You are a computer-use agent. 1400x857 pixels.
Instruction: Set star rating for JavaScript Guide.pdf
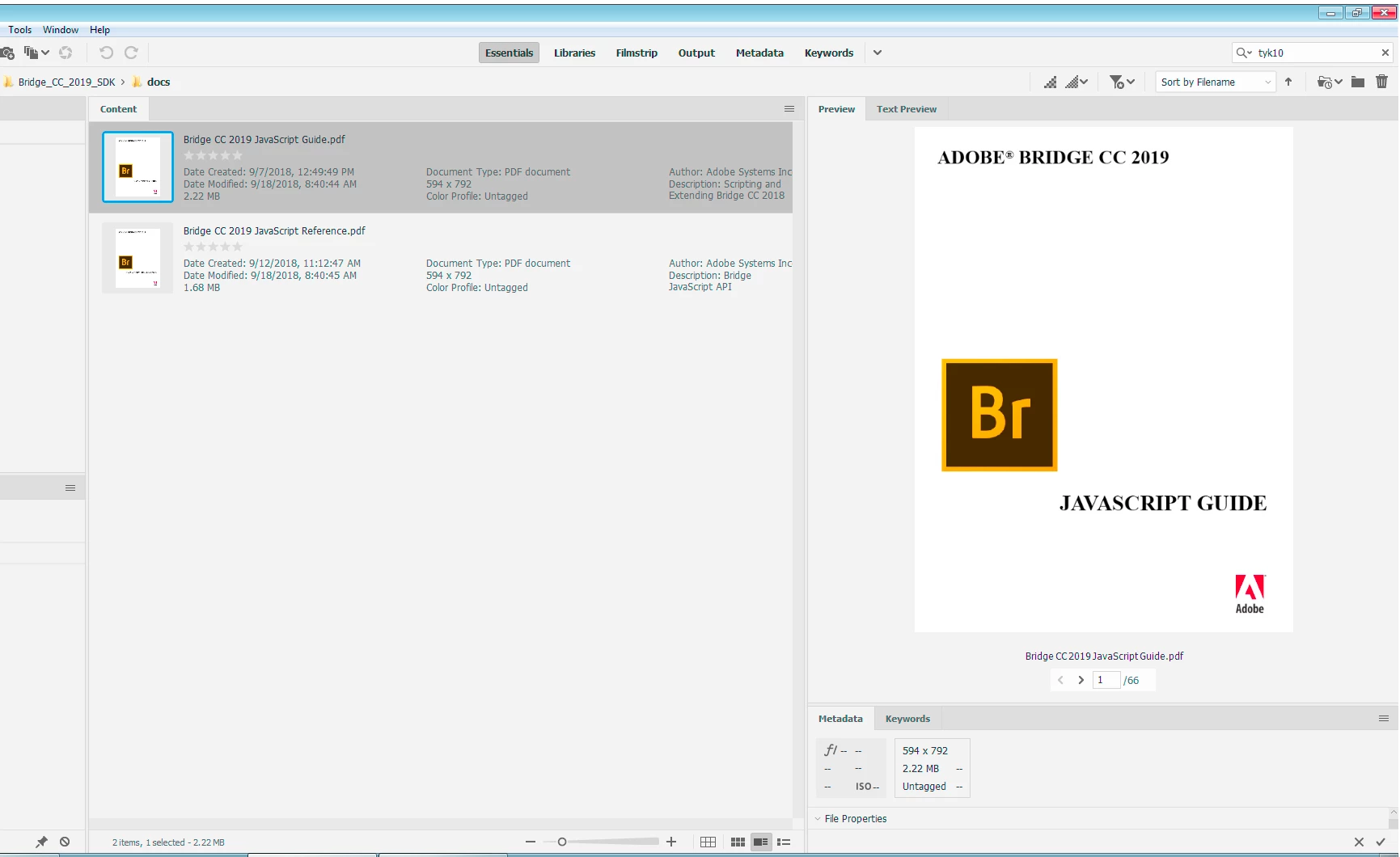tap(213, 155)
